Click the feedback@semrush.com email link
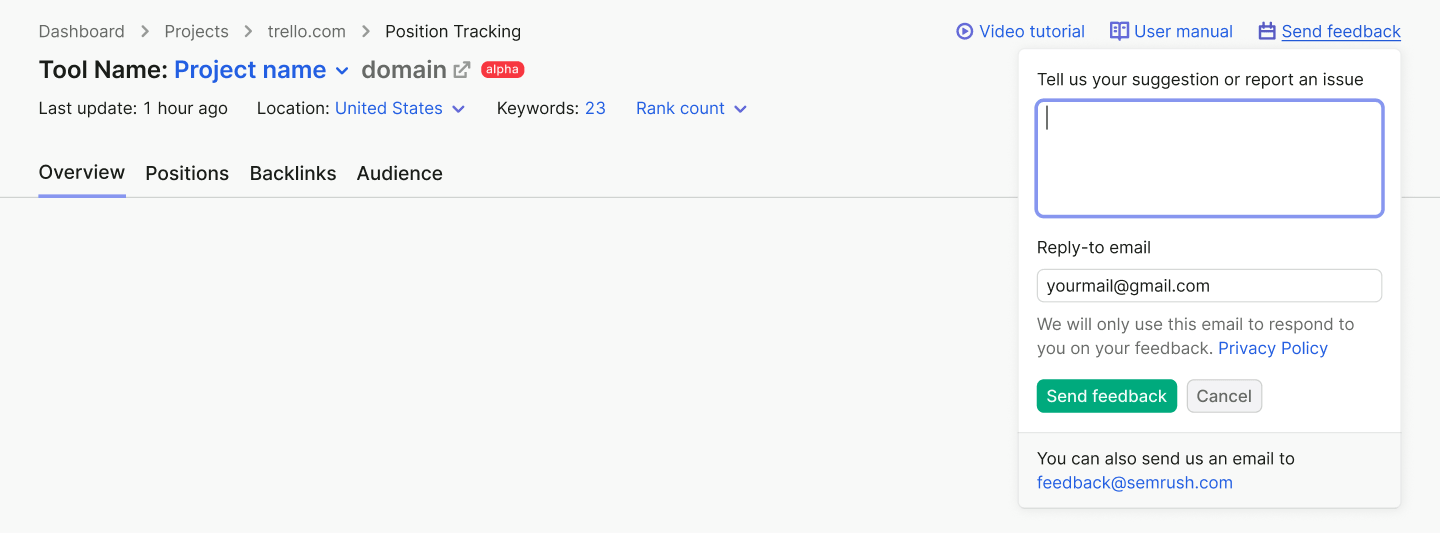Image resolution: width=1440 pixels, height=533 pixels. (1135, 483)
